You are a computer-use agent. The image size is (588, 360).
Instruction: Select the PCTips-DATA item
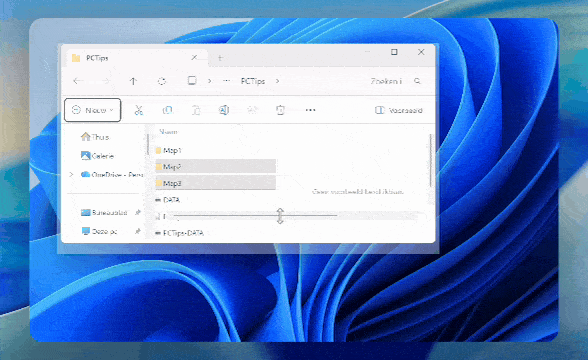pyautogui.click(x=179, y=233)
